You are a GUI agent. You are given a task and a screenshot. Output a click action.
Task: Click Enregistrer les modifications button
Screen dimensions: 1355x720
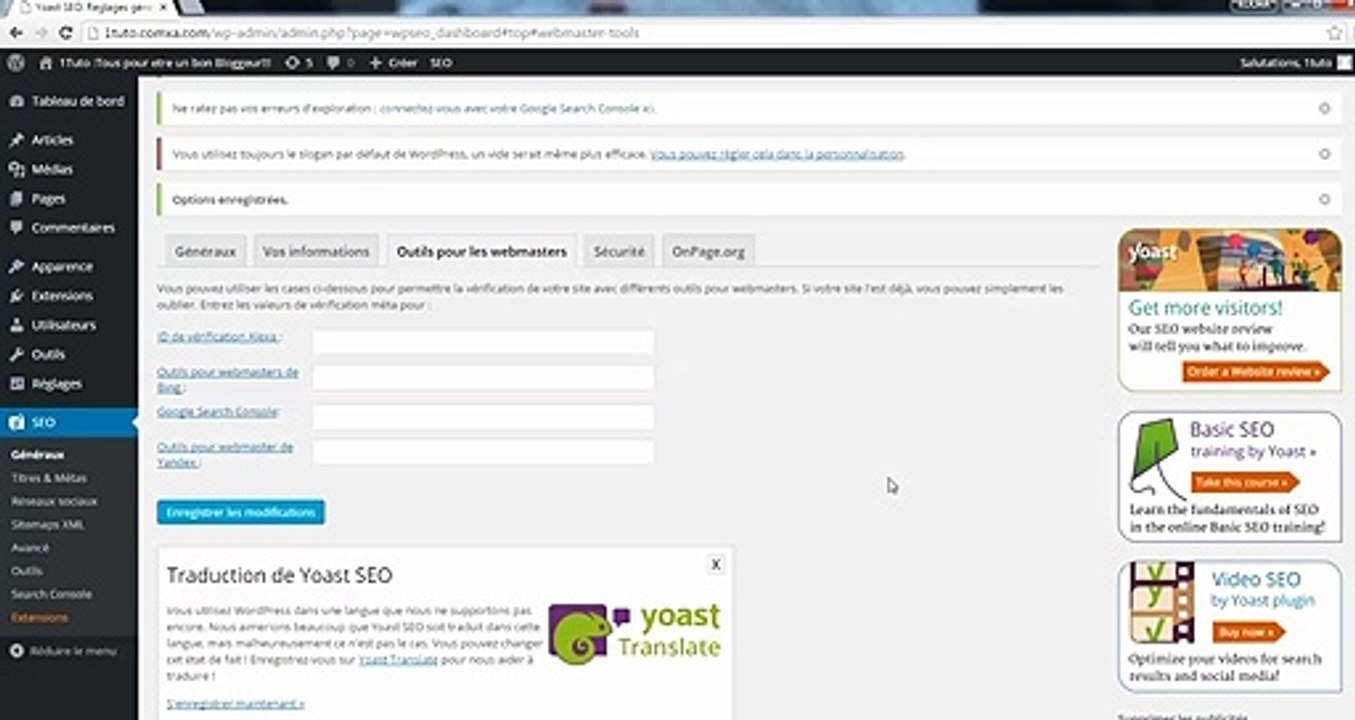click(x=241, y=512)
